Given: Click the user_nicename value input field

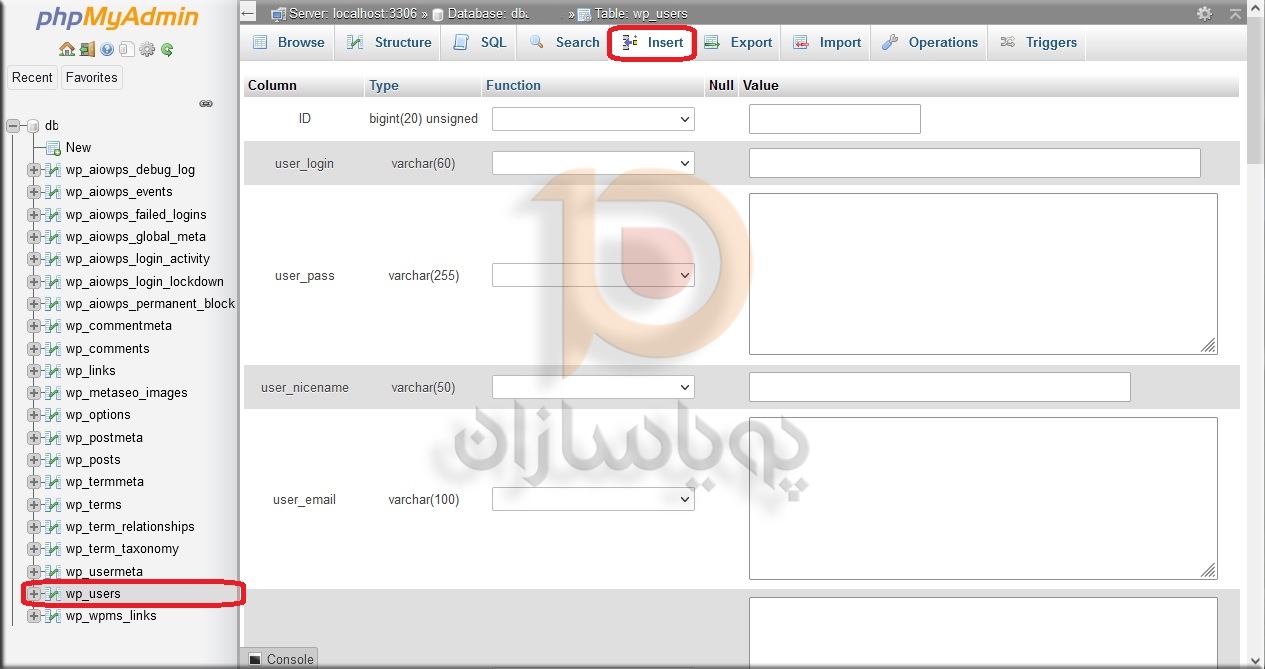Looking at the screenshot, I should 939,387.
